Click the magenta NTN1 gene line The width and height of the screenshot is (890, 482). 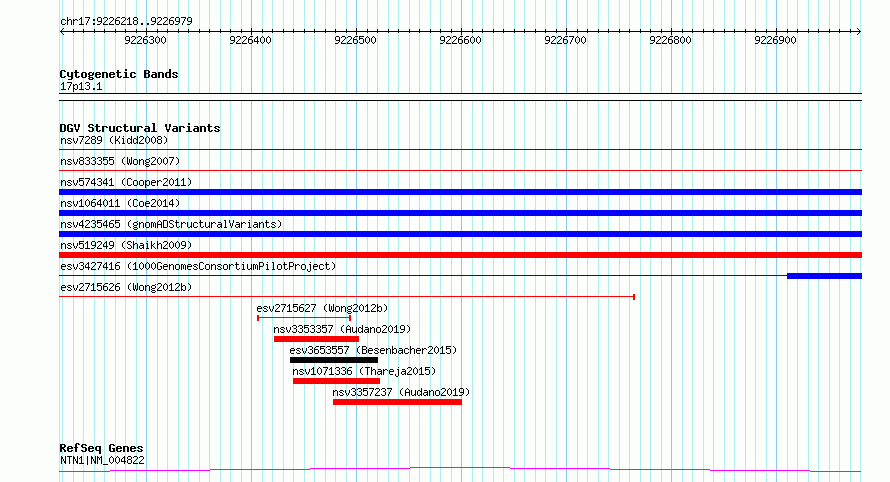[460, 469]
